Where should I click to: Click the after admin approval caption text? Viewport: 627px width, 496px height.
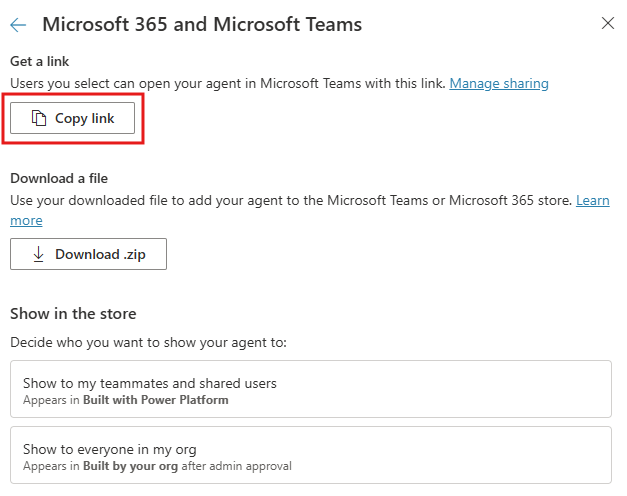236,466
